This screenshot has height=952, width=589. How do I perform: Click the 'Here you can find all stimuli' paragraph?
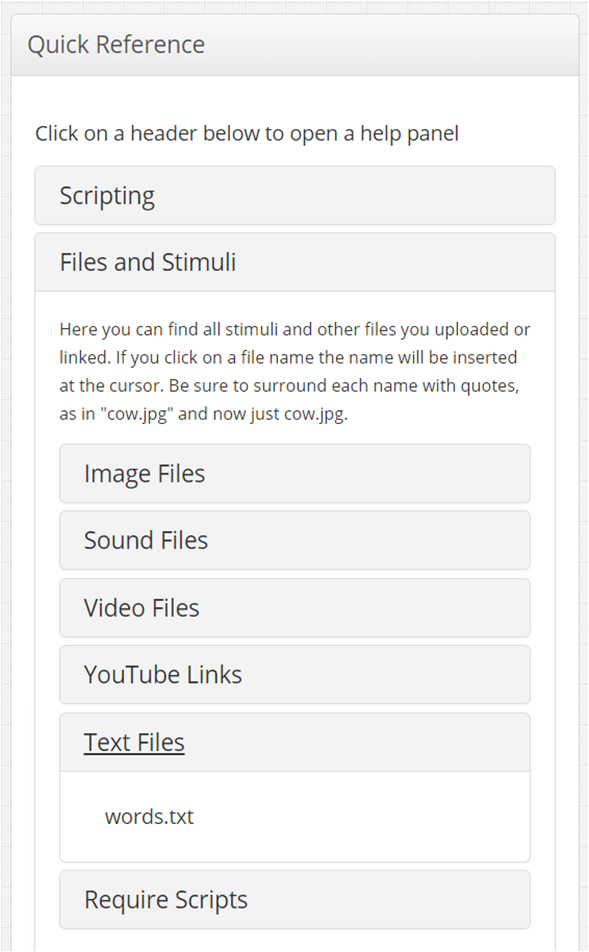point(295,372)
